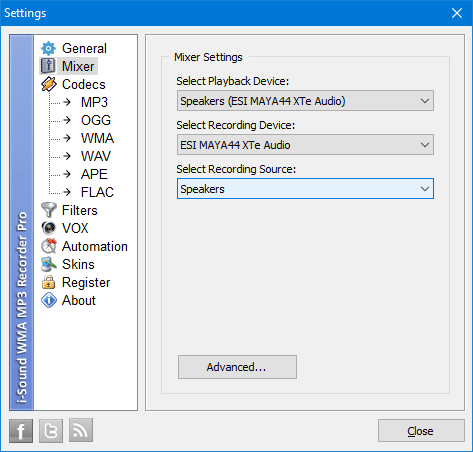
Task: Open the APE codec settings
Action: [94, 174]
